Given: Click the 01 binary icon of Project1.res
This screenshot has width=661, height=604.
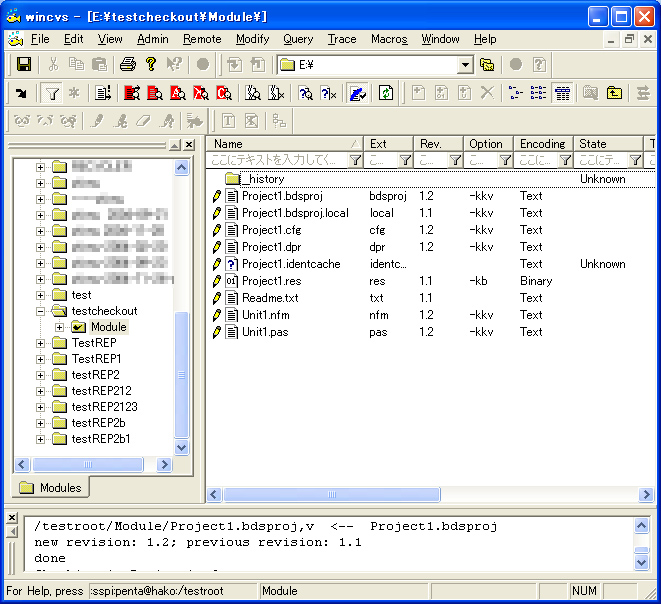Looking at the screenshot, I should pyautogui.click(x=231, y=281).
